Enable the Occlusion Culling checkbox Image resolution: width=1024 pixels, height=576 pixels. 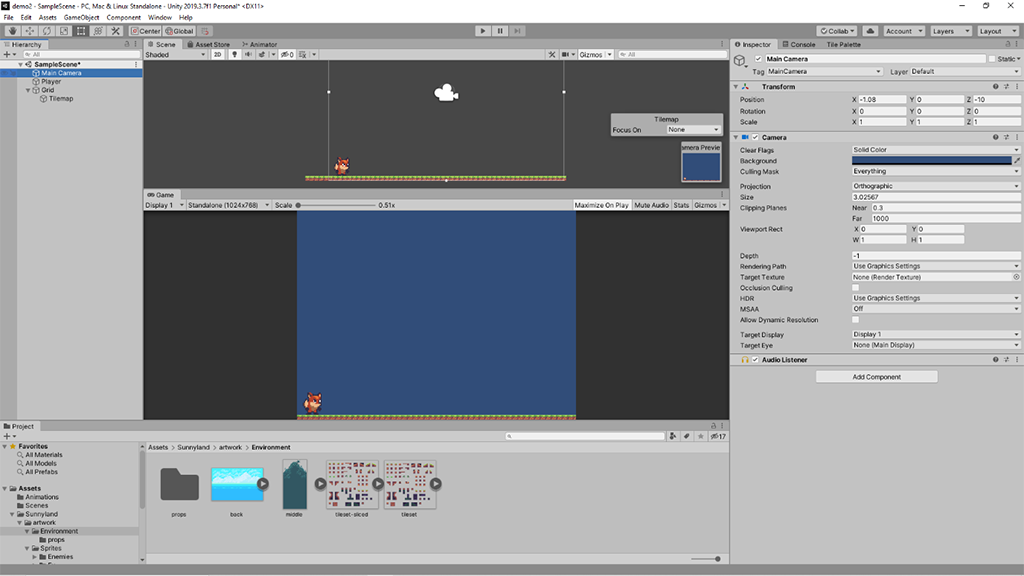point(855,288)
